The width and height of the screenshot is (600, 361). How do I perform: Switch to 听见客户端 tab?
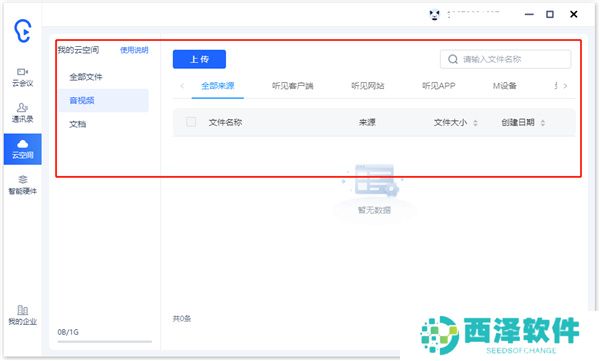pyautogui.click(x=292, y=86)
